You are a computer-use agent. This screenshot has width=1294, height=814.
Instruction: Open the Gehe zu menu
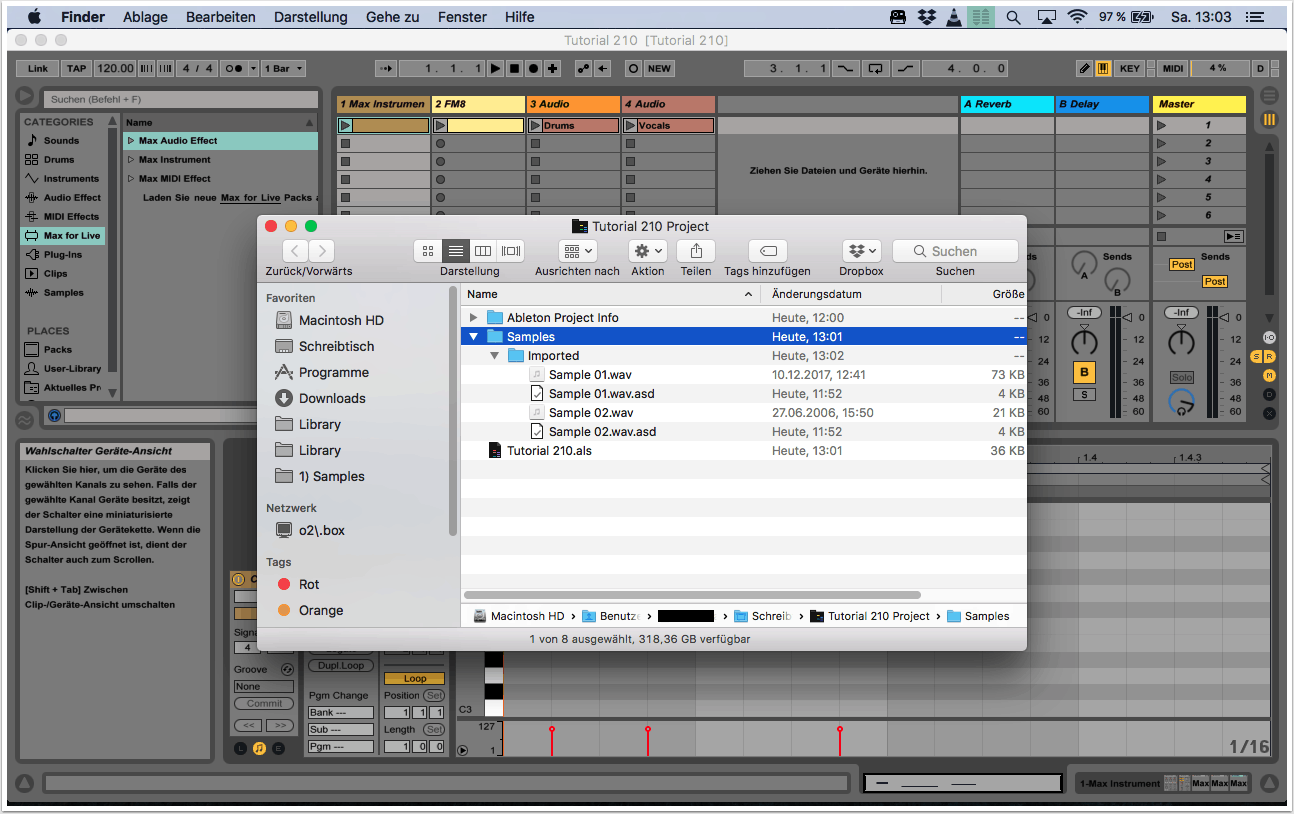click(392, 17)
